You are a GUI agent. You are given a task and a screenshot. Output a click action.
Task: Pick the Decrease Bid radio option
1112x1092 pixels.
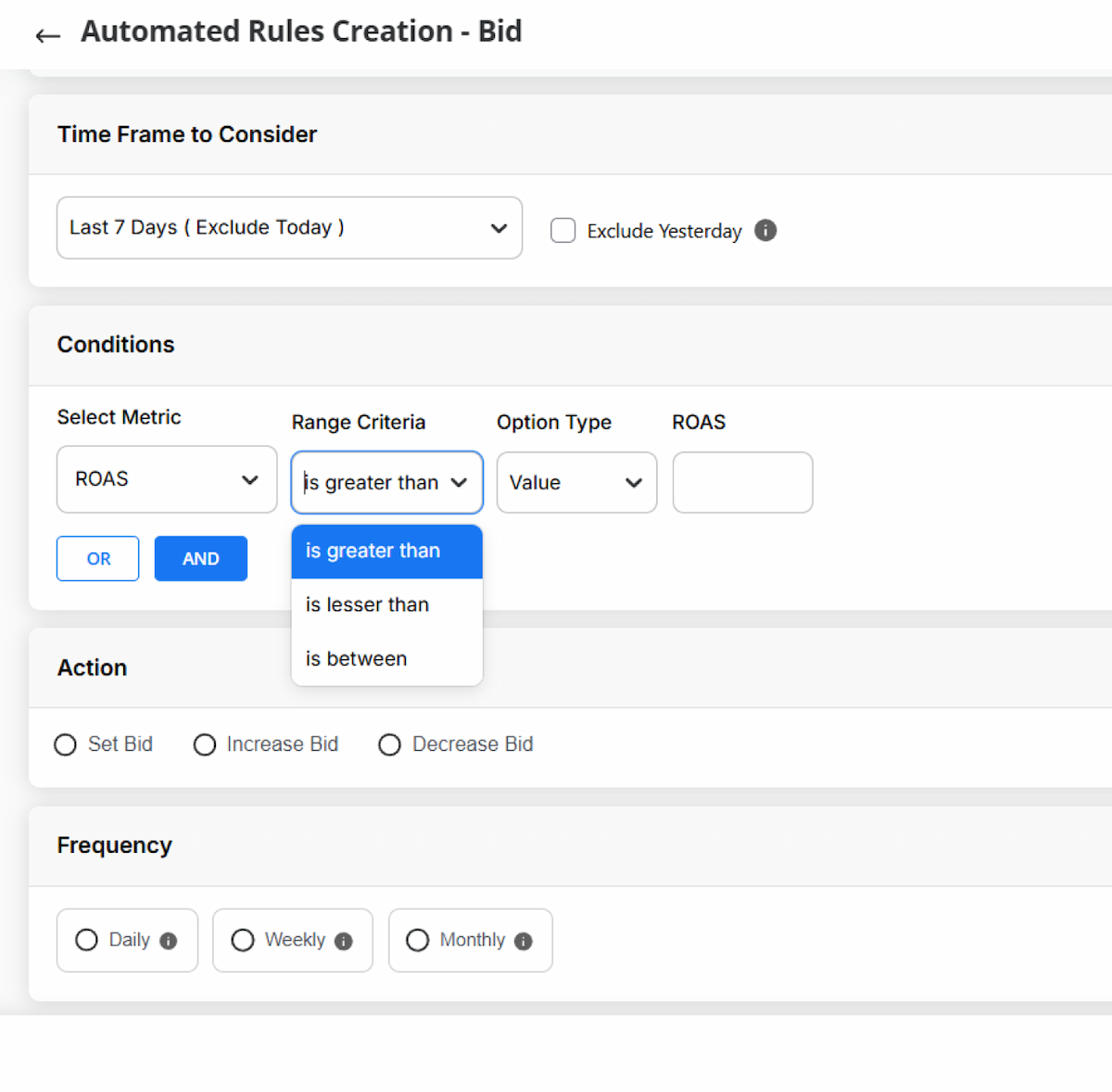point(389,744)
